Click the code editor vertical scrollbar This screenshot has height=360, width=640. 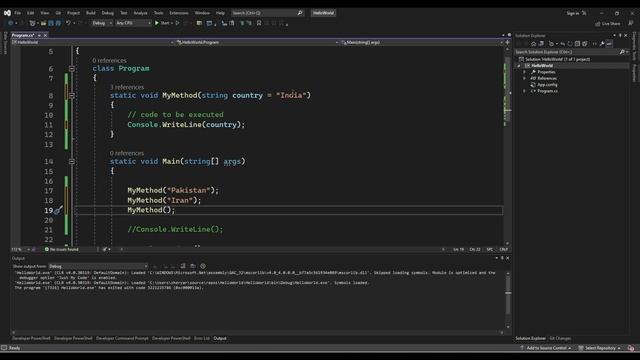click(x=507, y=145)
